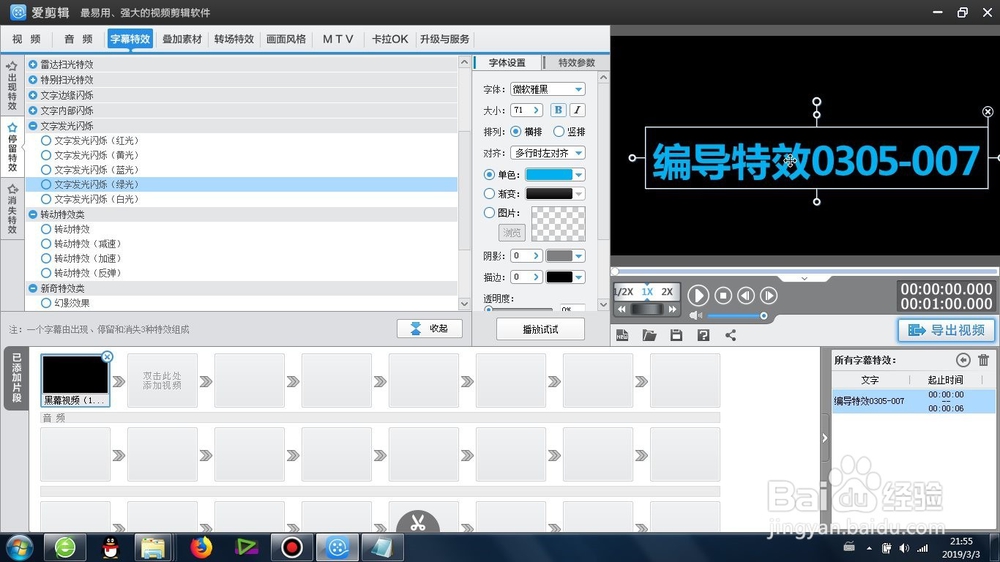Image resolution: width=1000 pixels, height=562 pixels.
Task: Switch to 叠加素材 tab
Action: (182, 39)
